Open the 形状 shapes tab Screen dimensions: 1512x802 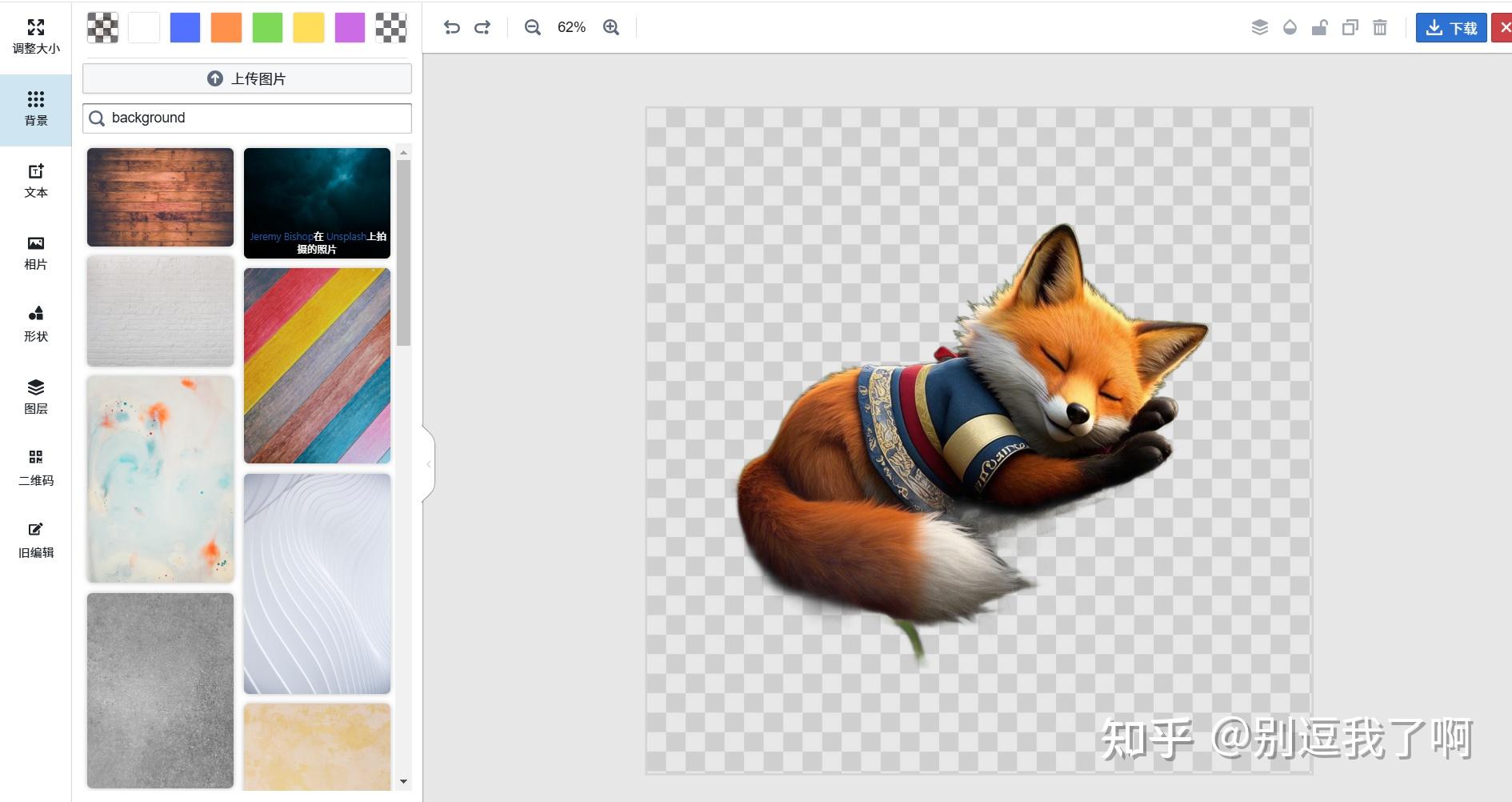[x=36, y=324]
